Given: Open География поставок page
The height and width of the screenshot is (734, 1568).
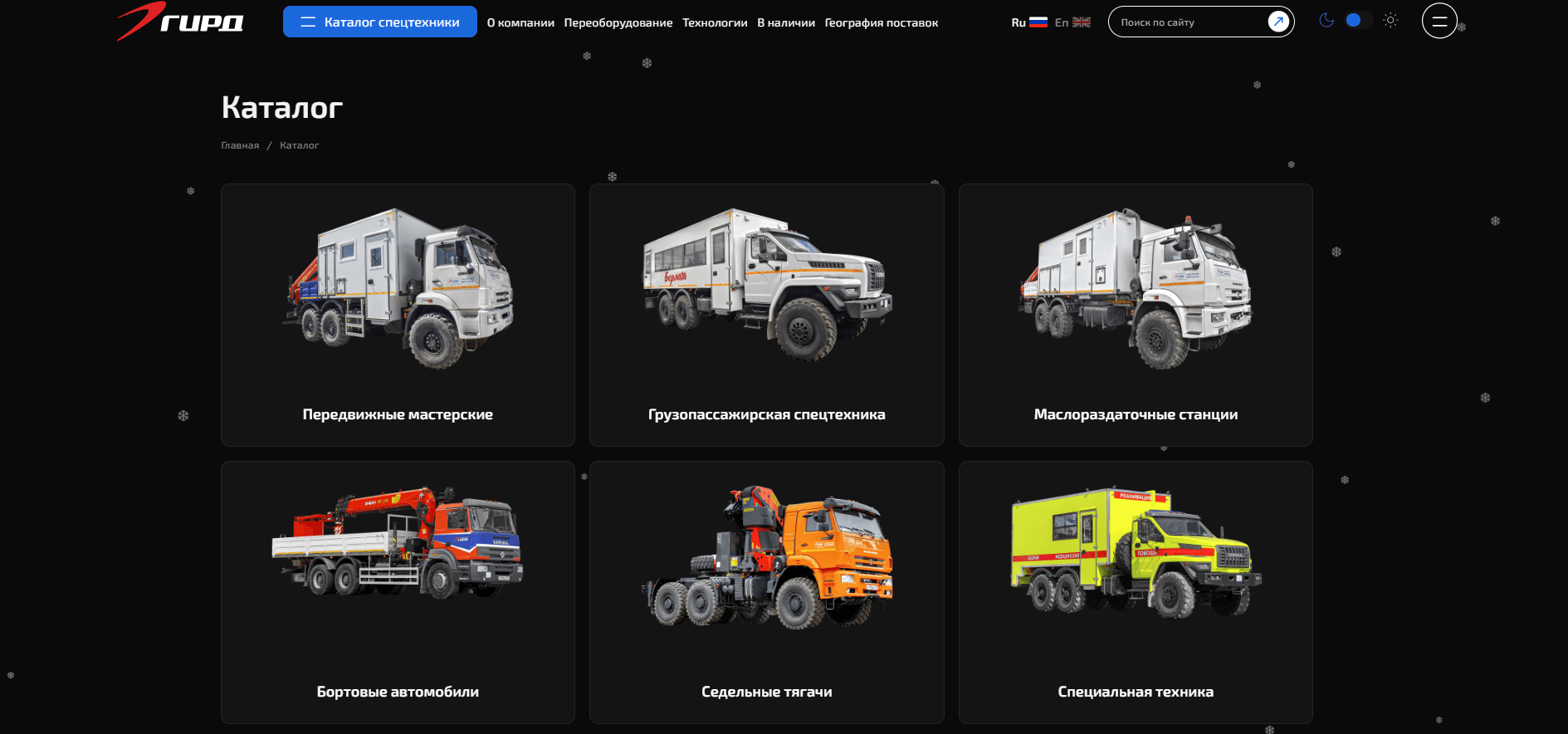Looking at the screenshot, I should click(881, 23).
